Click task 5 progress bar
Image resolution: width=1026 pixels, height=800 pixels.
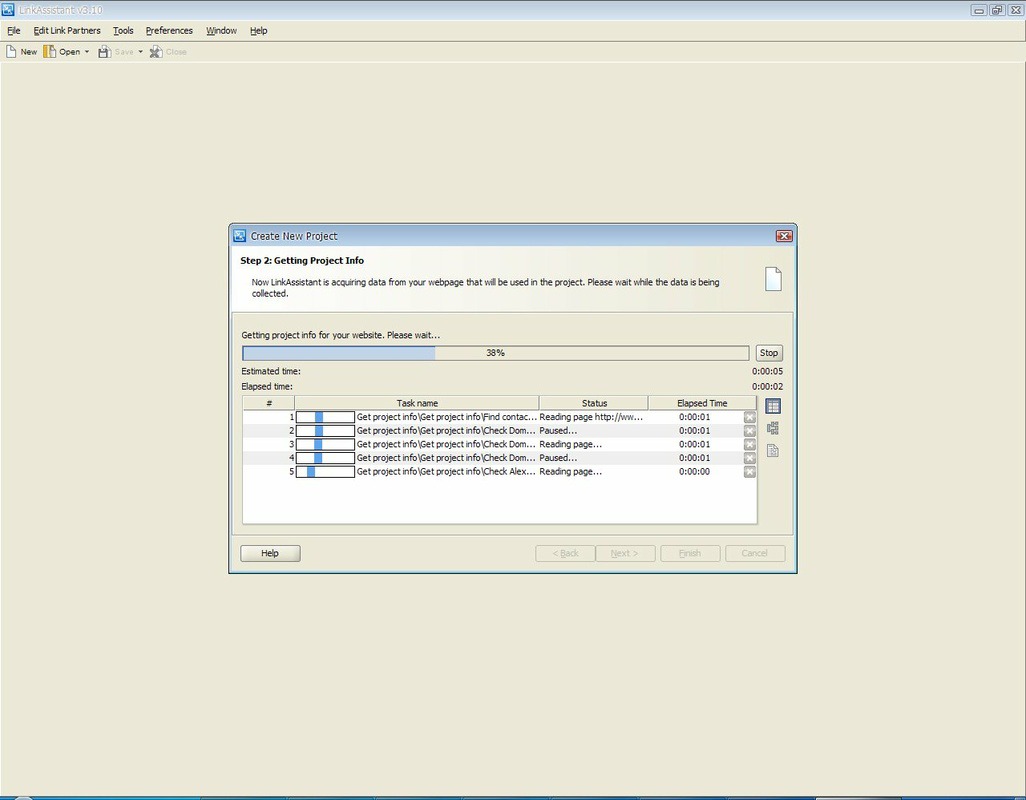tap(325, 472)
